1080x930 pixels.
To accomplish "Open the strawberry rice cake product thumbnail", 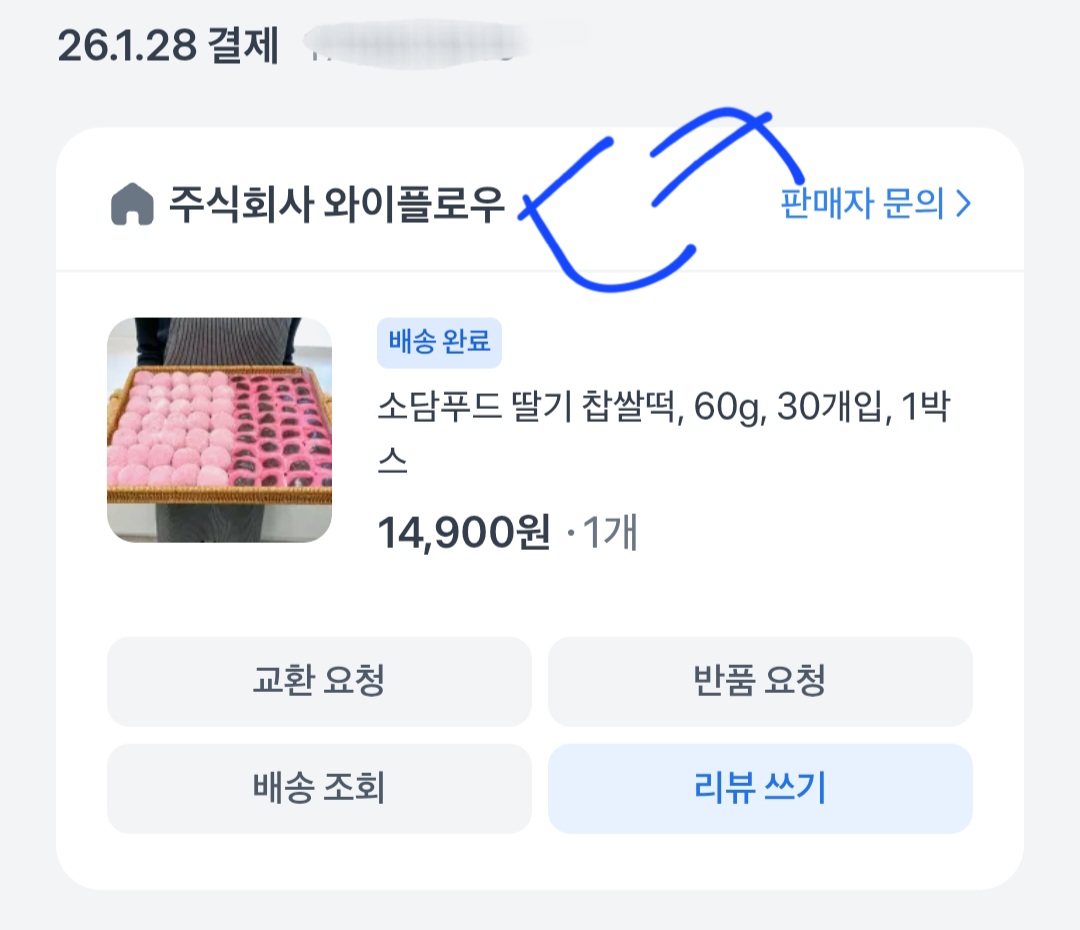I will coord(219,430).
